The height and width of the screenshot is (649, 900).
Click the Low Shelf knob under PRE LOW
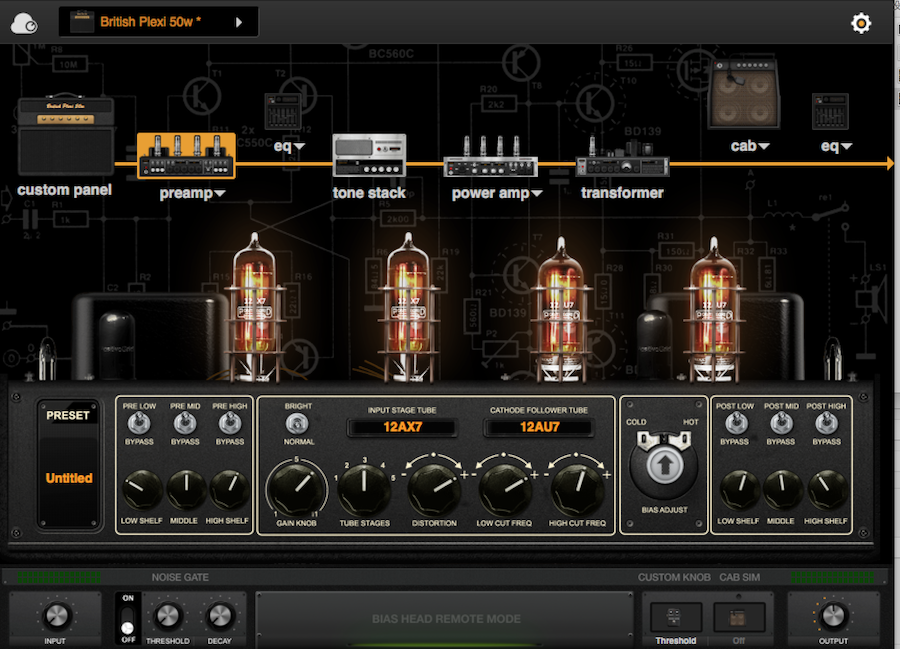pos(141,491)
